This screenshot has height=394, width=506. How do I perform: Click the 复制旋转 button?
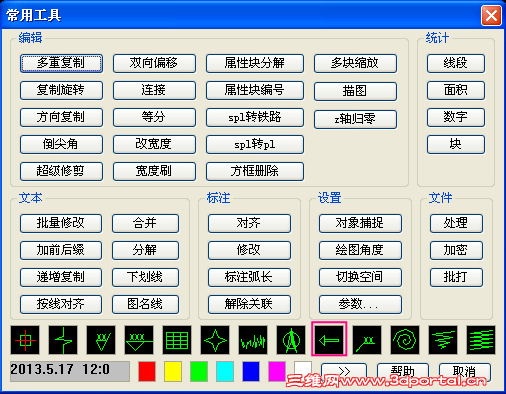click(61, 90)
